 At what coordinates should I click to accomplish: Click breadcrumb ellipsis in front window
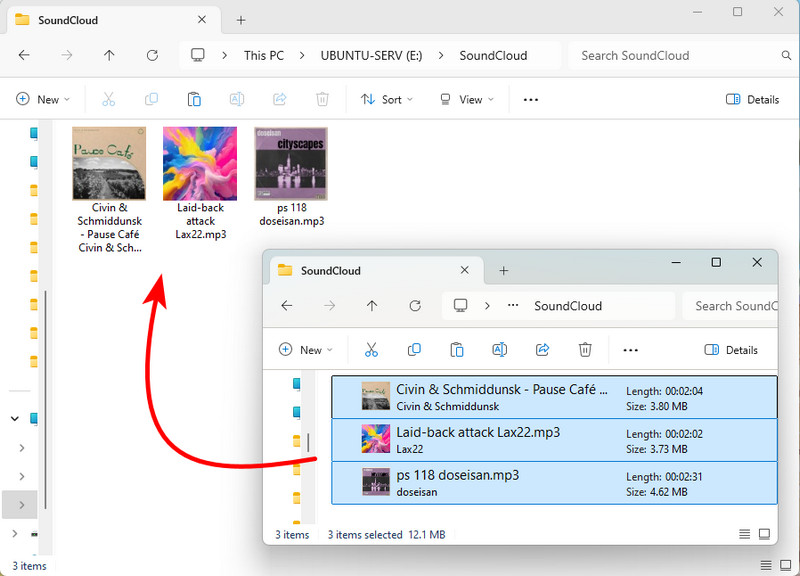pyautogui.click(x=513, y=306)
